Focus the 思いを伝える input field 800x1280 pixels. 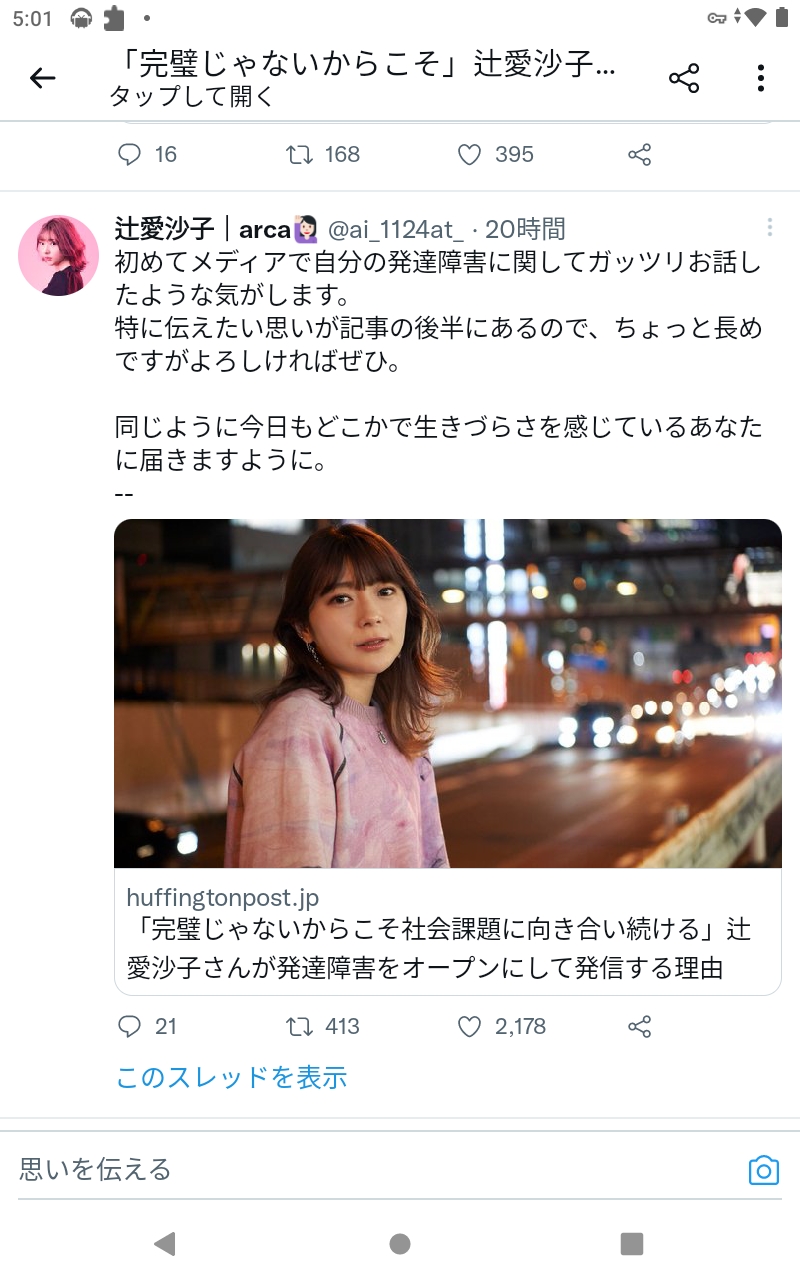click(375, 1169)
